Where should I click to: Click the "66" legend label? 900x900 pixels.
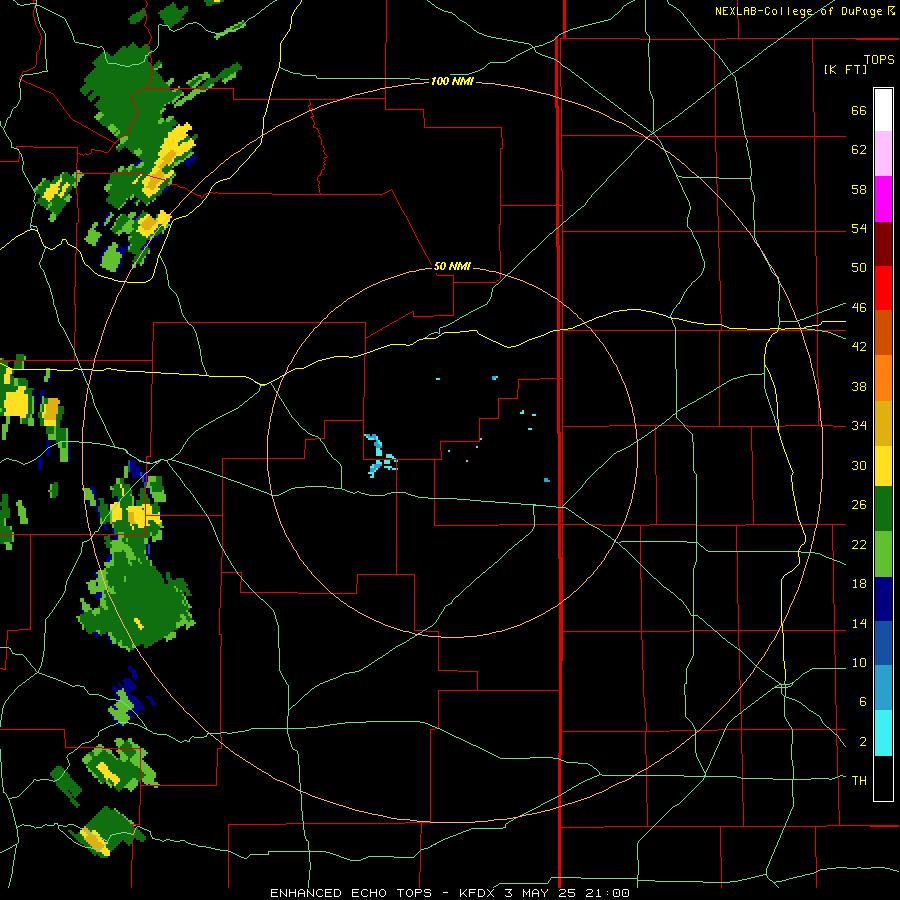(x=859, y=110)
